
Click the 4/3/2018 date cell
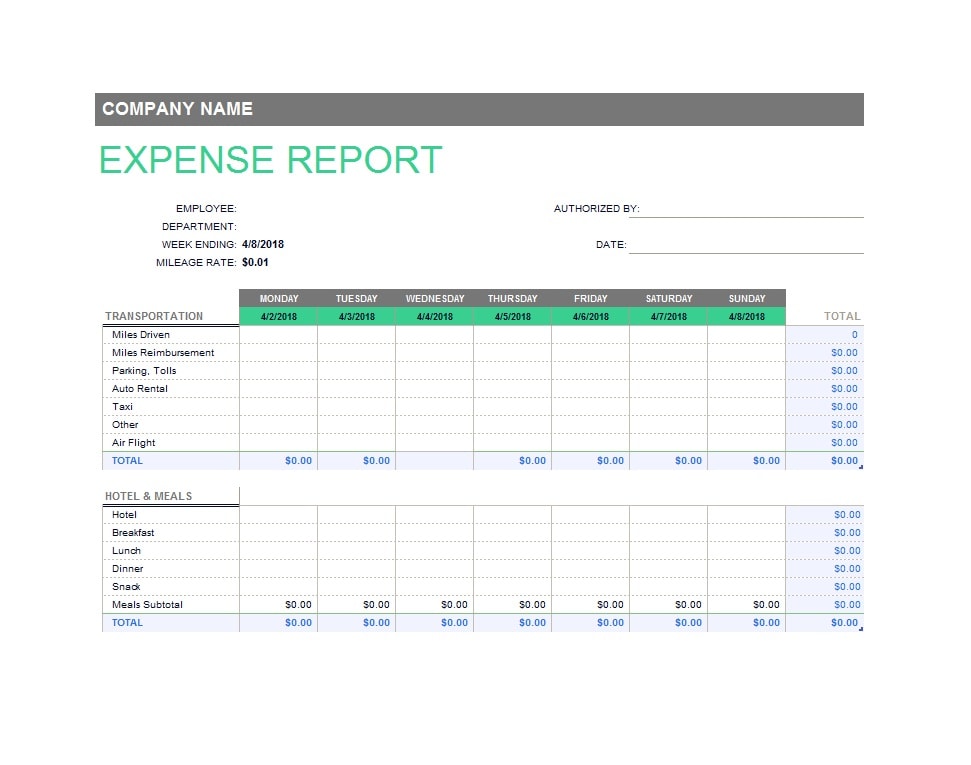pos(357,317)
